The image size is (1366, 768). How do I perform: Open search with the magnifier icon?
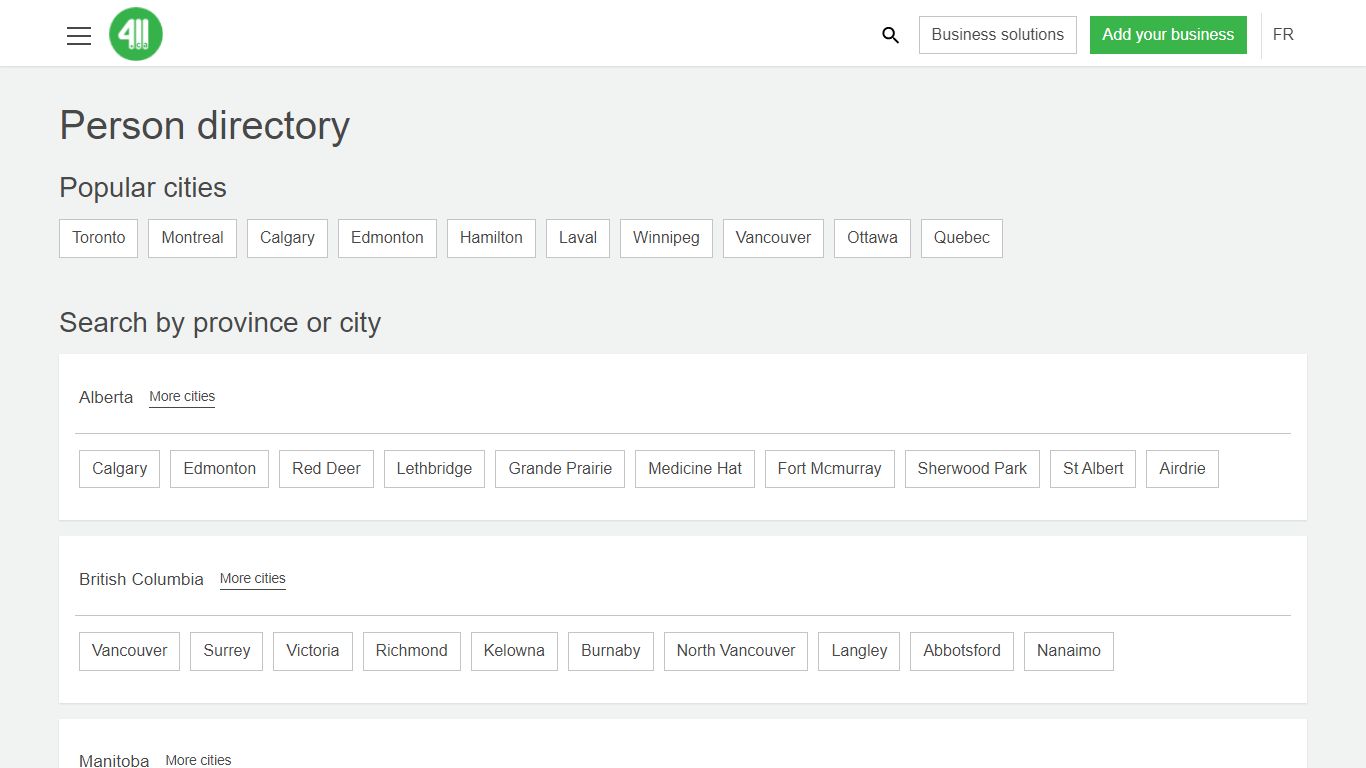(x=890, y=35)
